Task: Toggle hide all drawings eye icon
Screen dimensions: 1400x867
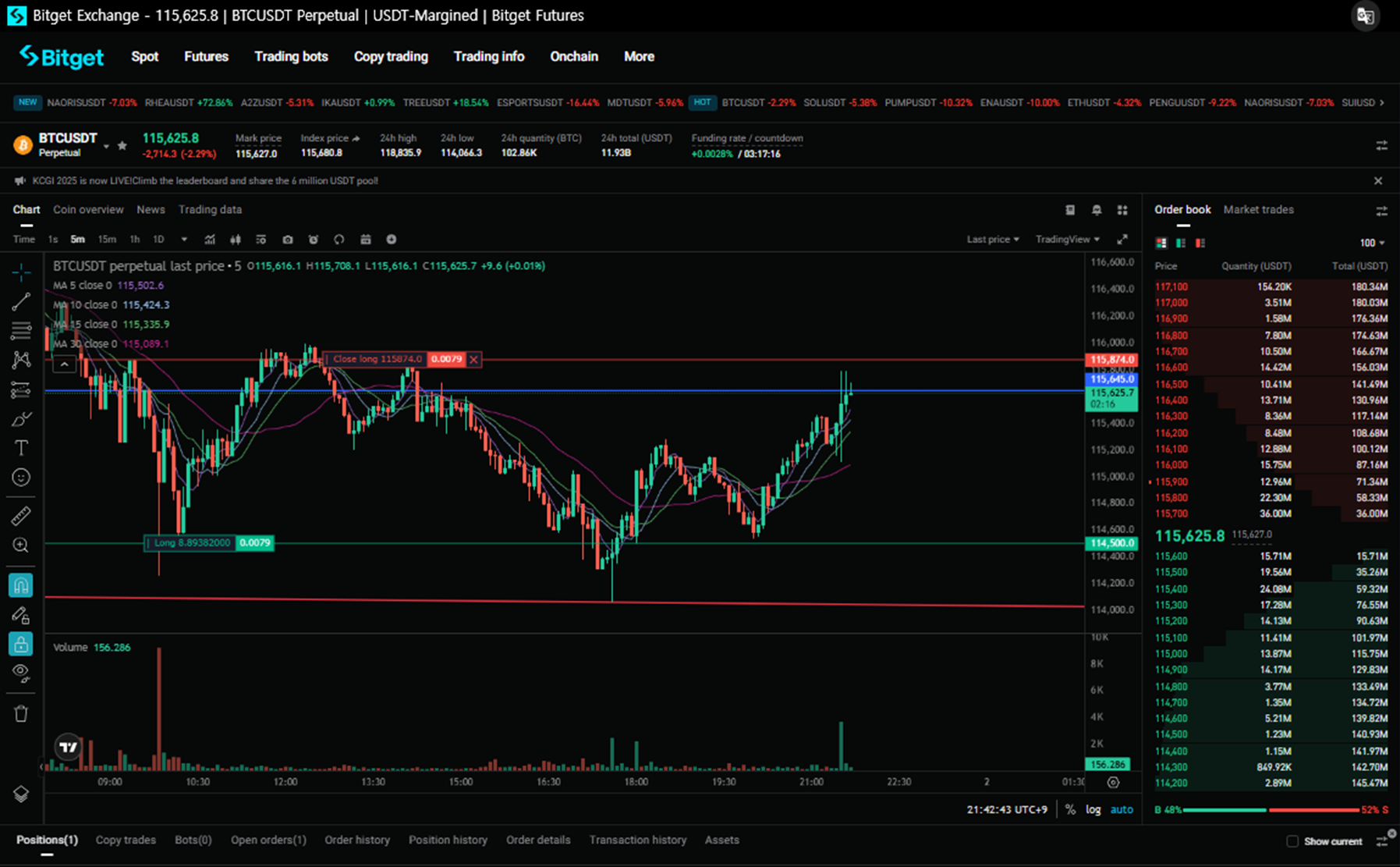Action: (x=21, y=673)
